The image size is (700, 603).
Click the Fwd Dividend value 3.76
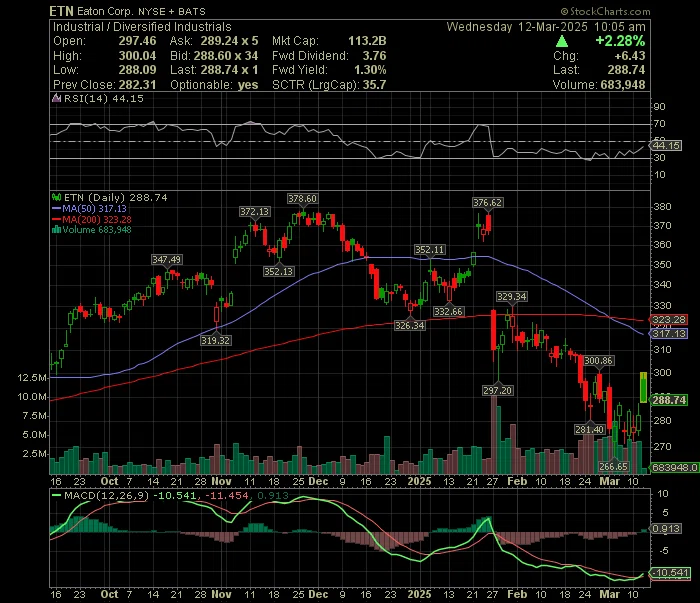pyautogui.click(x=374, y=56)
